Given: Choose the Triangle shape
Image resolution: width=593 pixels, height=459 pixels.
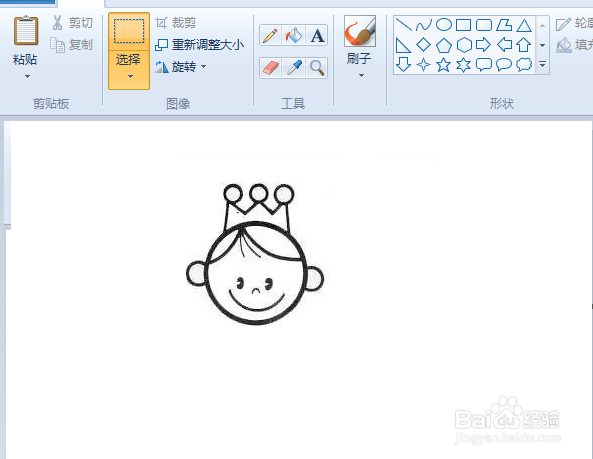Looking at the screenshot, I should [x=524, y=25].
